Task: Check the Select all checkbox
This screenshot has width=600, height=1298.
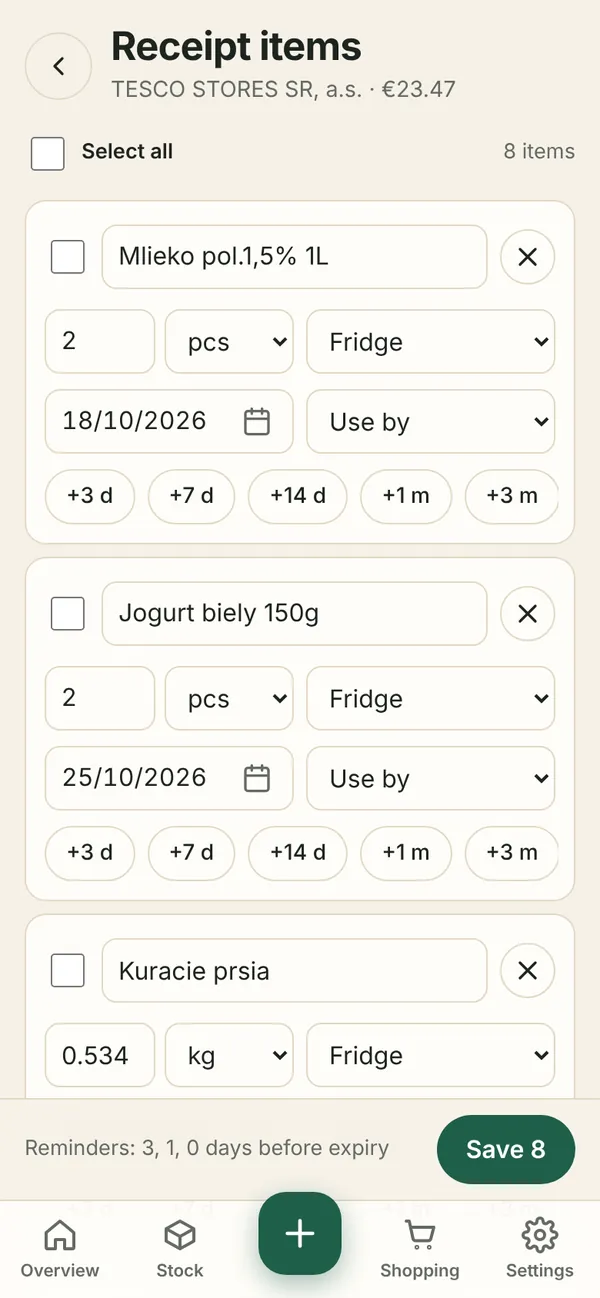Action: pyautogui.click(x=48, y=153)
